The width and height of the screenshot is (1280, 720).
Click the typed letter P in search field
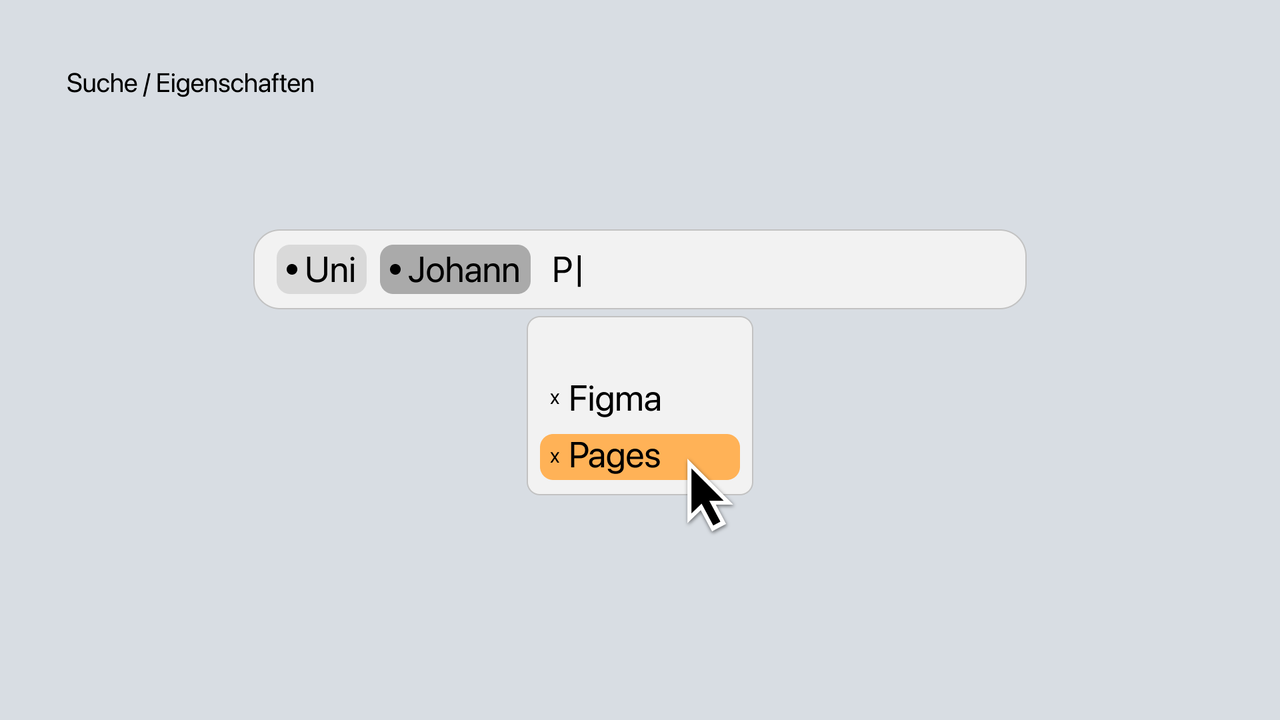(x=562, y=270)
